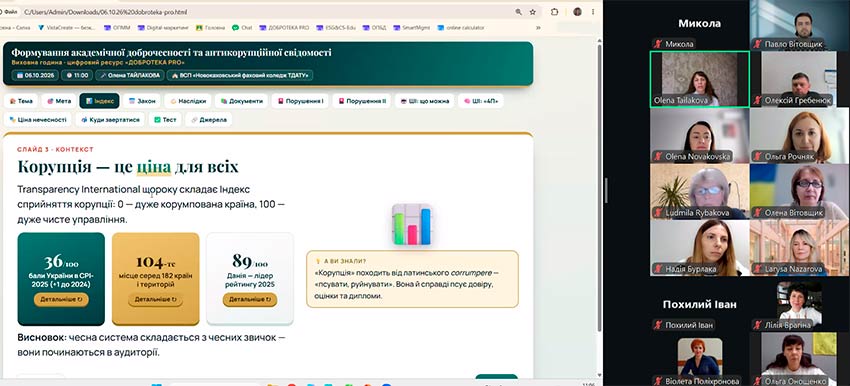Switch to the Документи tab
This screenshot has height=386, width=850.
(242, 101)
